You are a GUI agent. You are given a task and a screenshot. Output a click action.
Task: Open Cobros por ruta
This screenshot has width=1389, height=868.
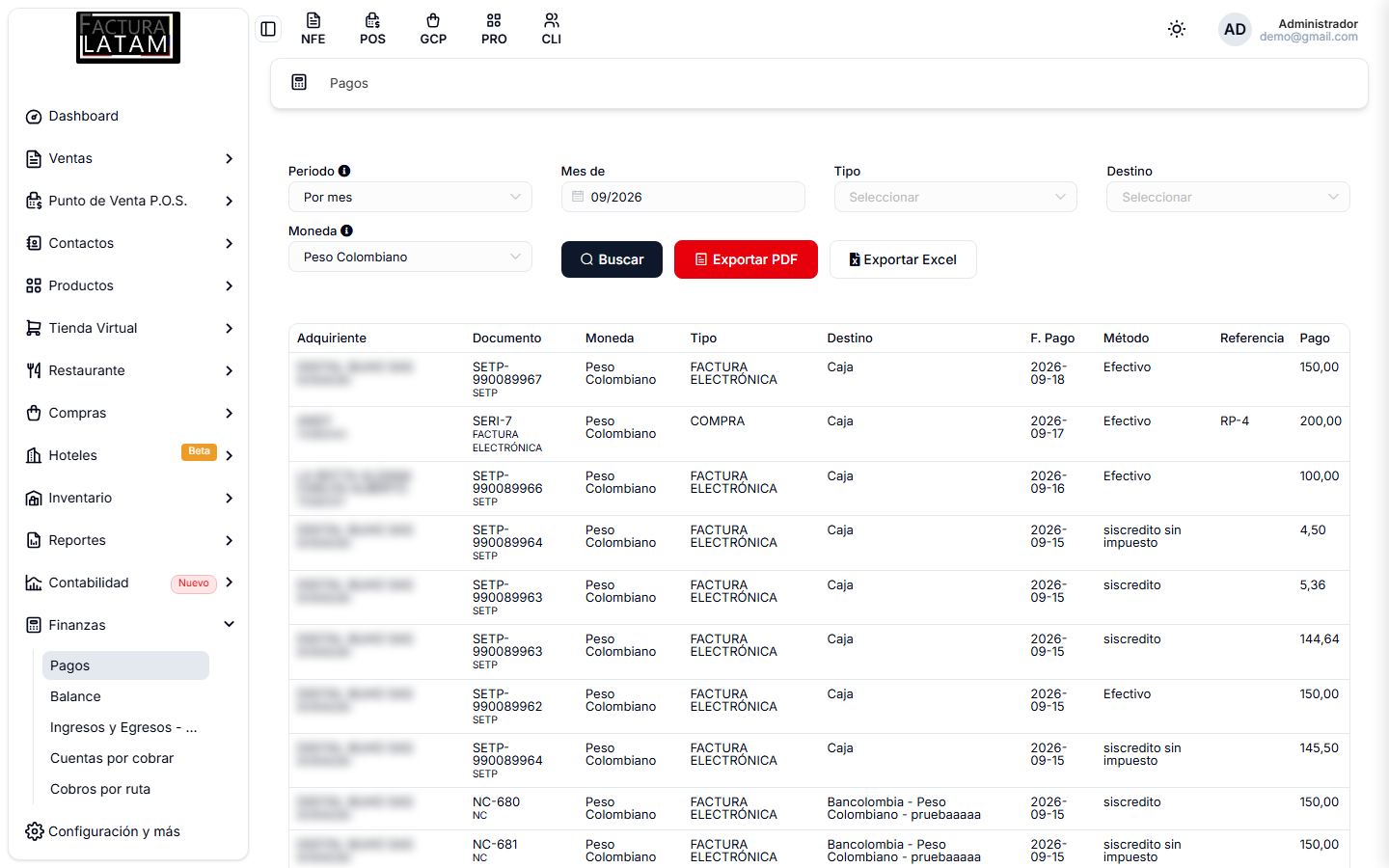125,789
